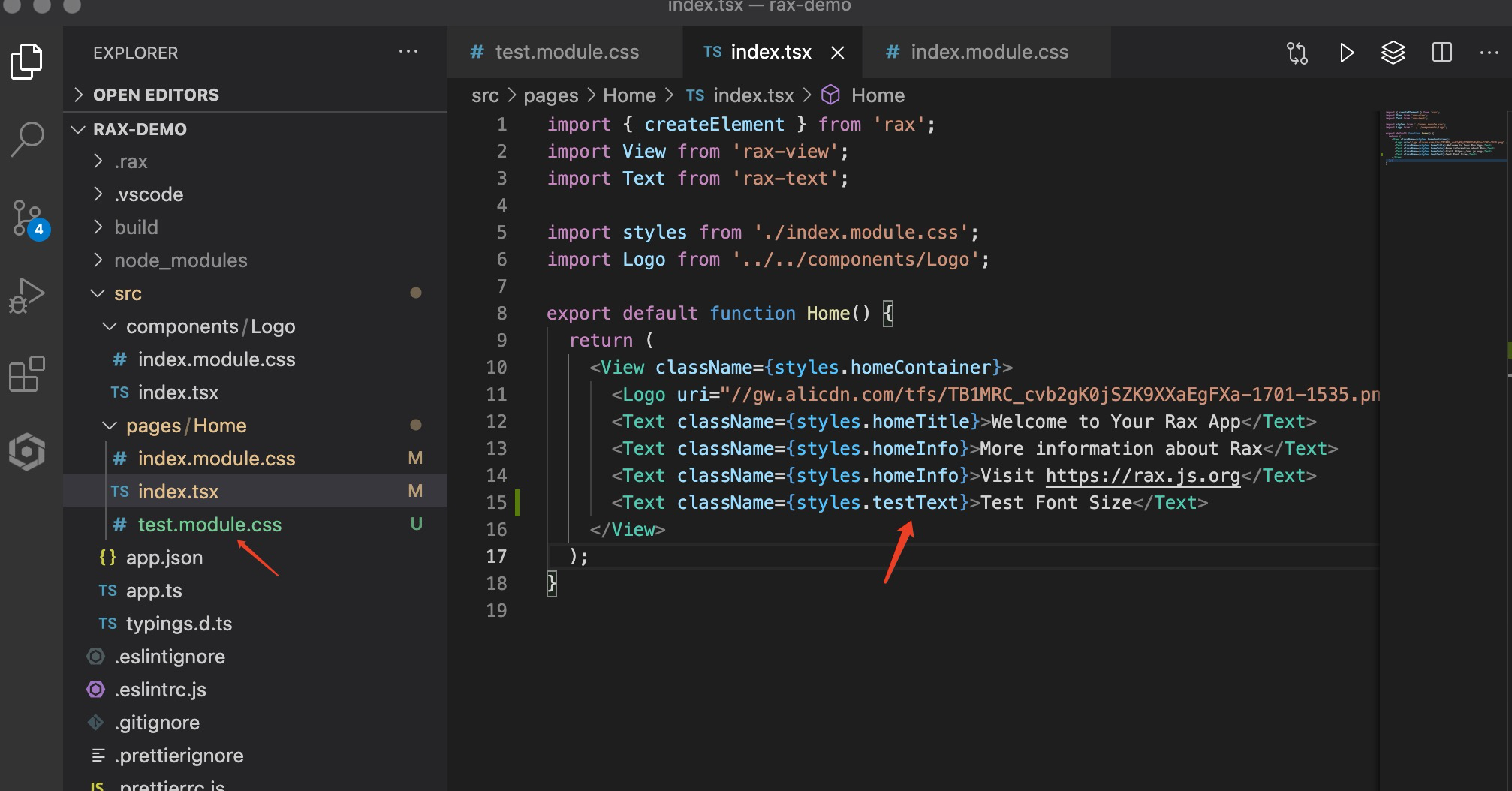Open the Run and Debug view
Image resolution: width=1512 pixels, height=791 pixels.
click(27, 296)
